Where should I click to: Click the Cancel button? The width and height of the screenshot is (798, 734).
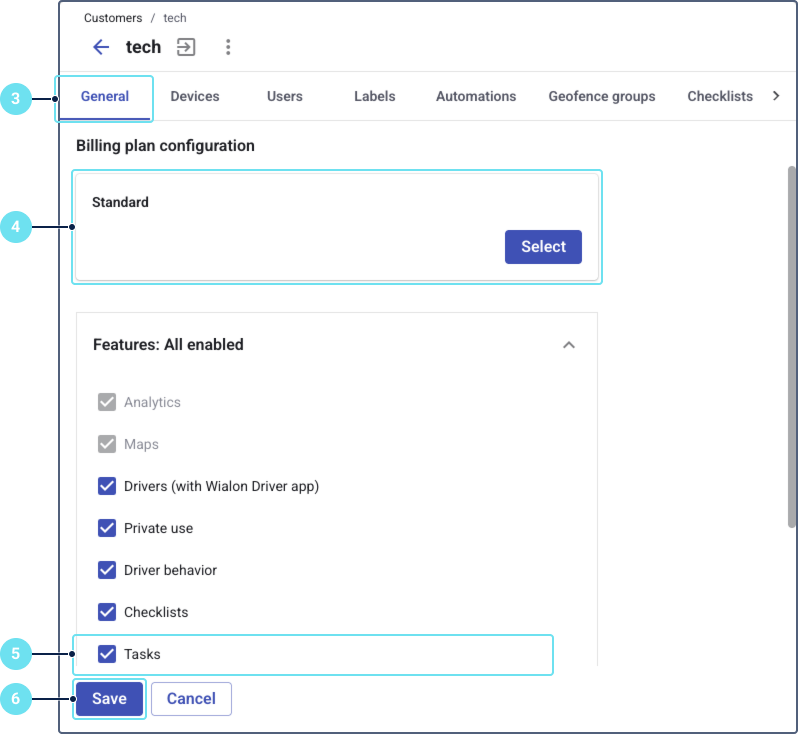coord(191,699)
